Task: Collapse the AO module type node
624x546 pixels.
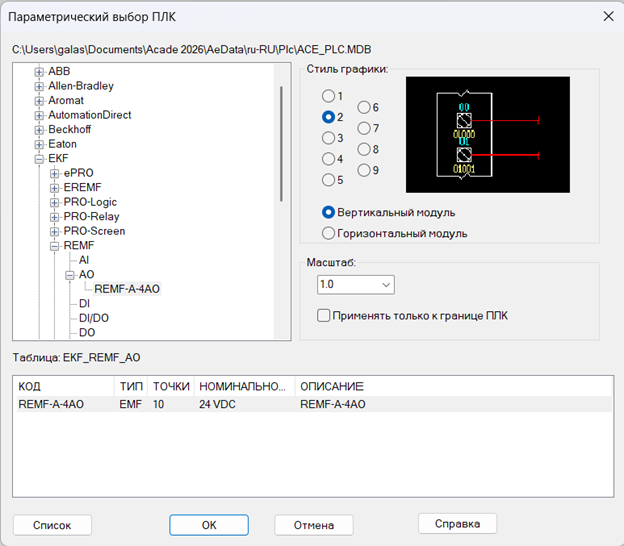Action: (70, 275)
